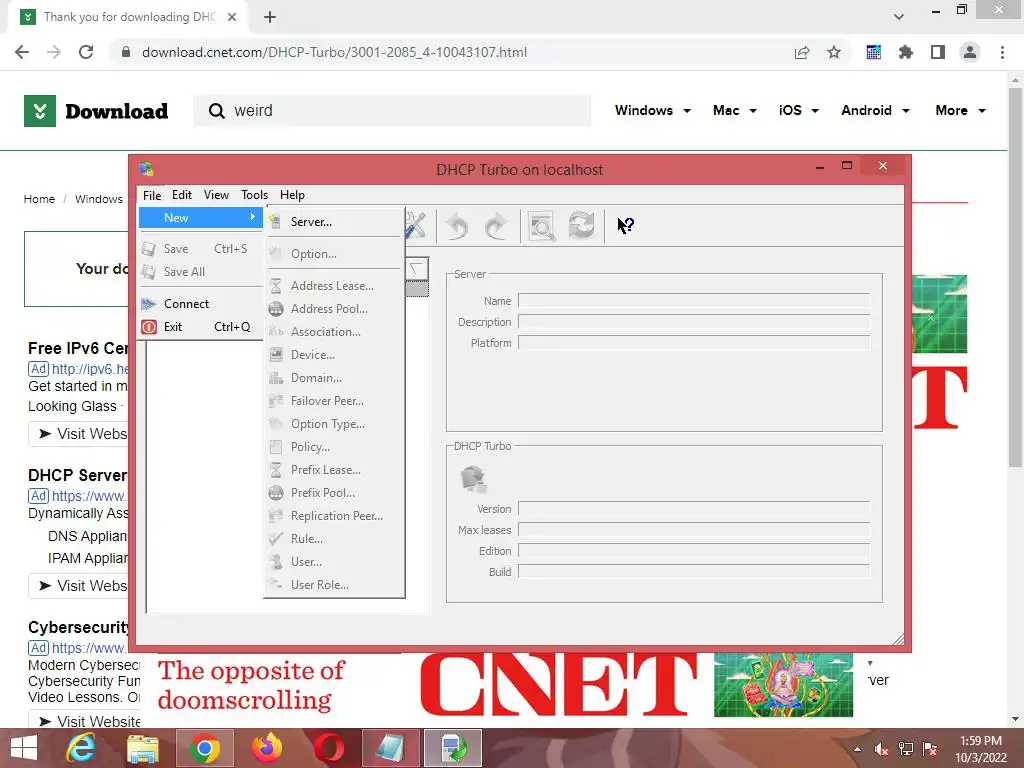
Task: Click the Redo arrow toolbar icon
Action: click(x=496, y=226)
